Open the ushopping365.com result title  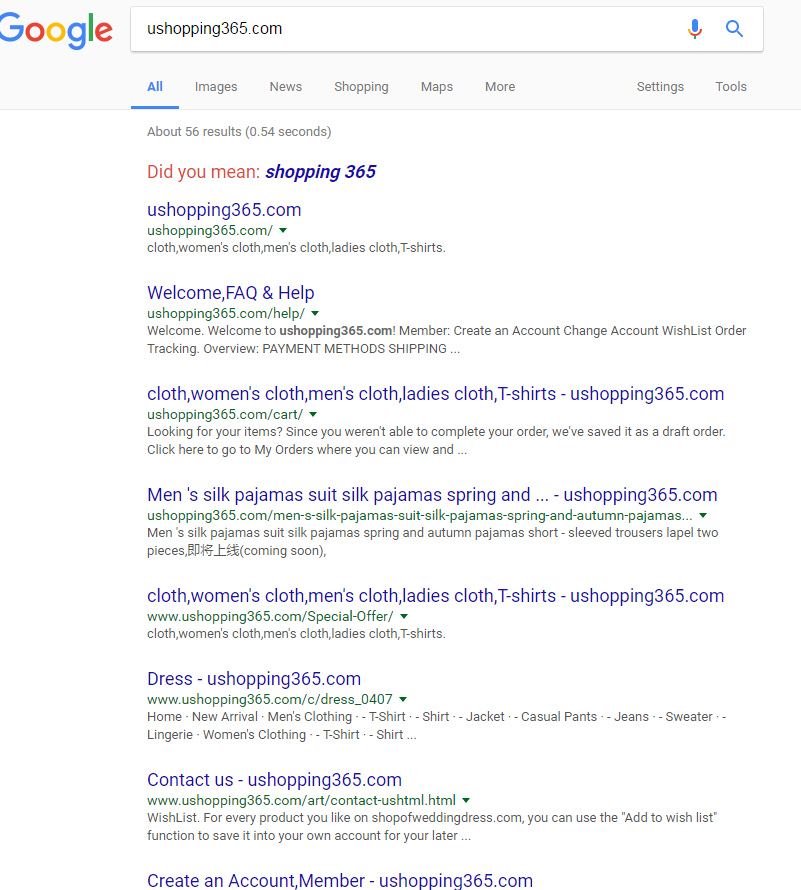pyautogui.click(x=224, y=210)
